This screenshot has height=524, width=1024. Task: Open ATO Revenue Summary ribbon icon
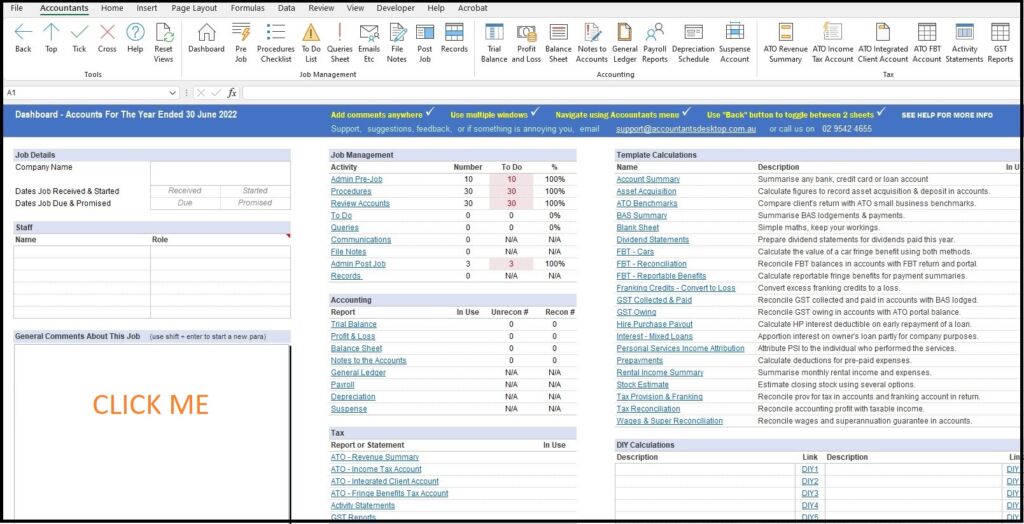(x=785, y=33)
